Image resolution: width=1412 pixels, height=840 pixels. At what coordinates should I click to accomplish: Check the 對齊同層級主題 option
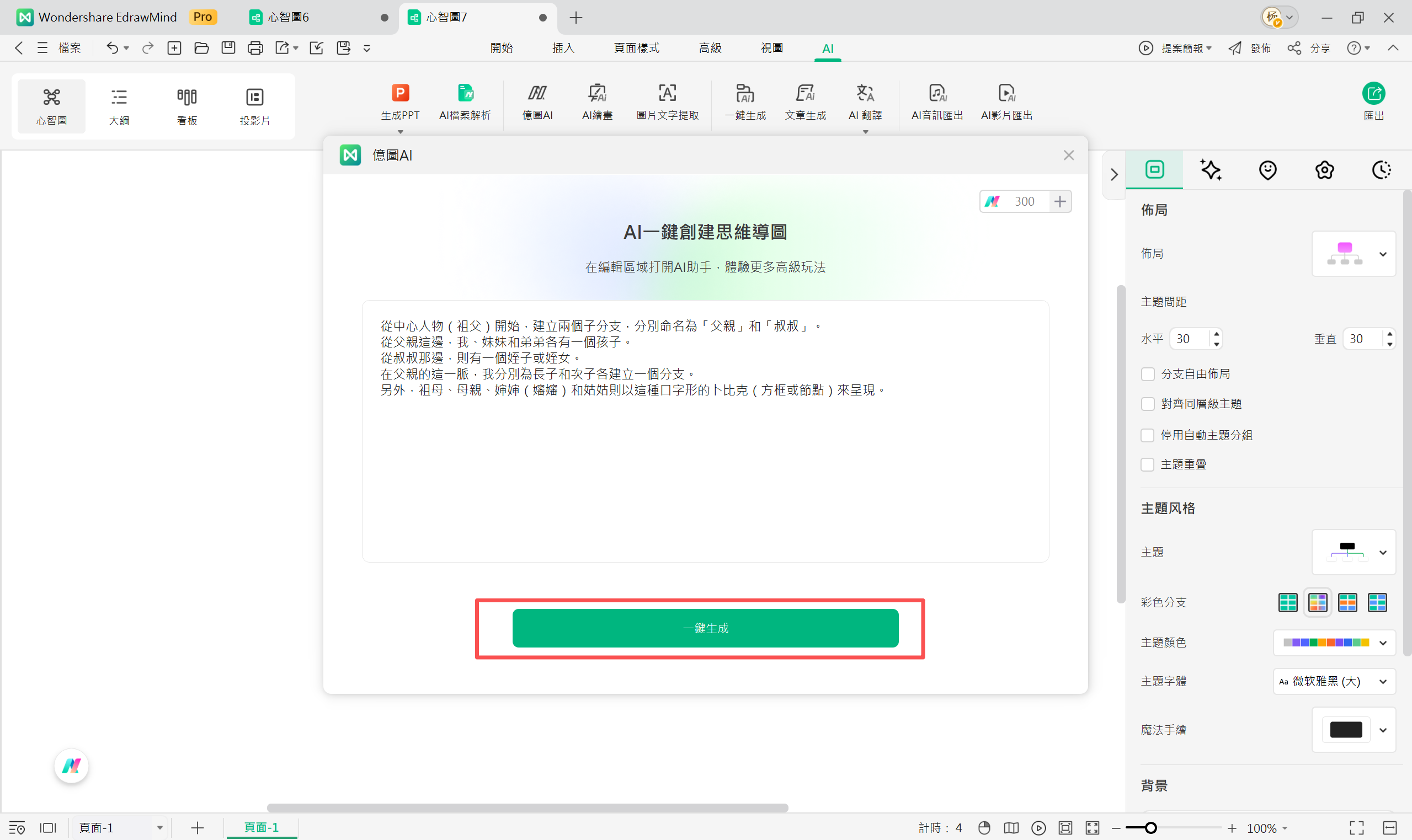pyautogui.click(x=1148, y=404)
